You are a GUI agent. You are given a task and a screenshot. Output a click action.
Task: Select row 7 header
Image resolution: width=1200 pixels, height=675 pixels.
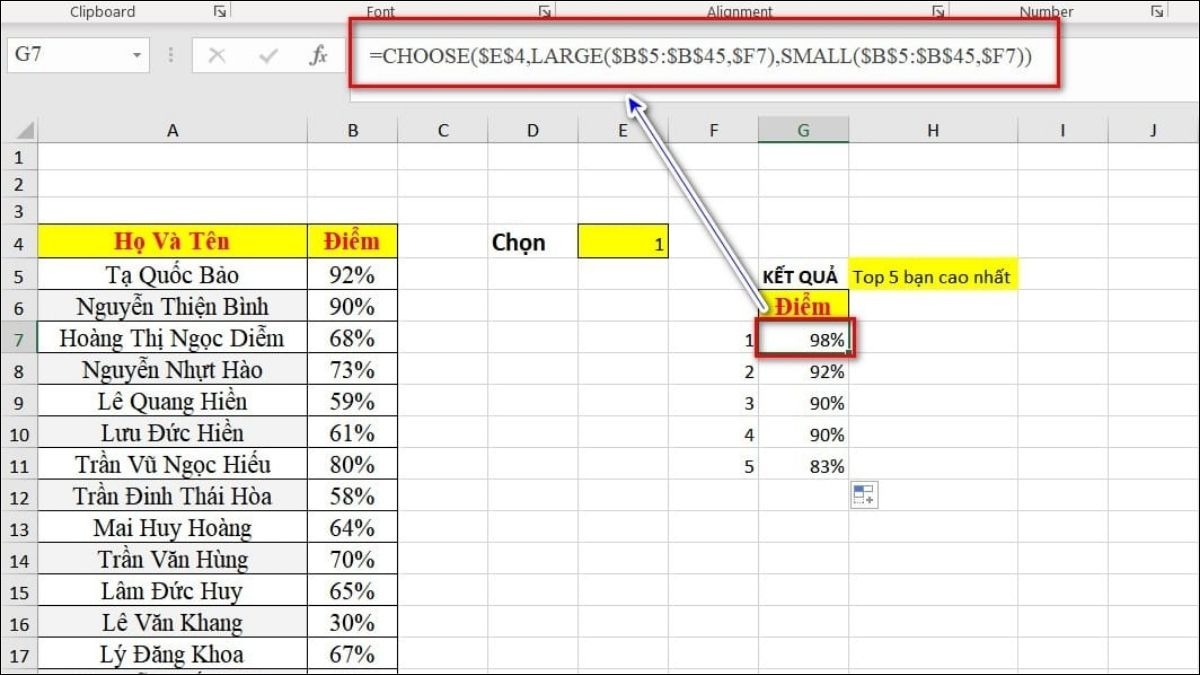19,338
